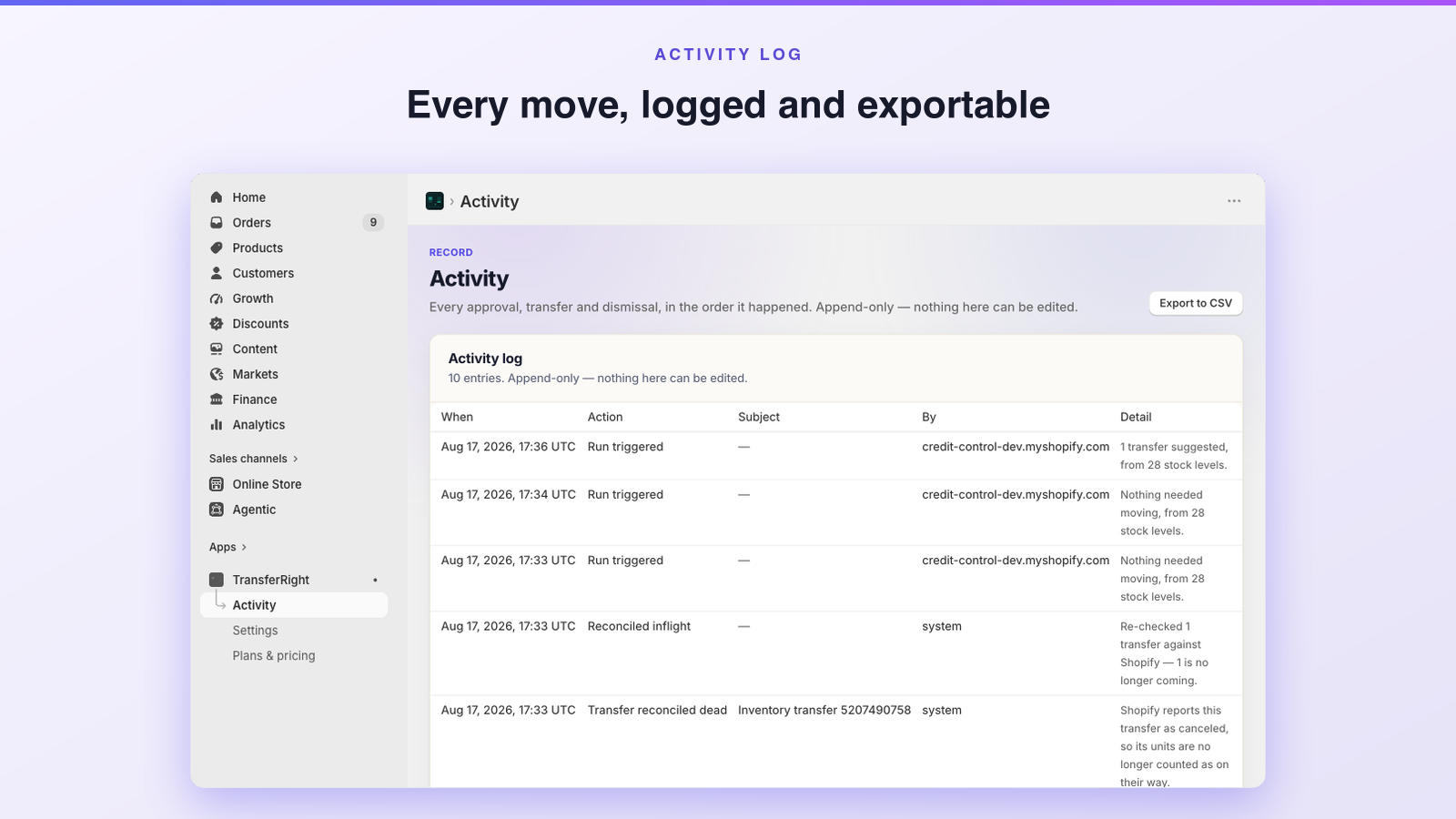
Task: Click the Agentic channel icon
Action: [x=217, y=510]
